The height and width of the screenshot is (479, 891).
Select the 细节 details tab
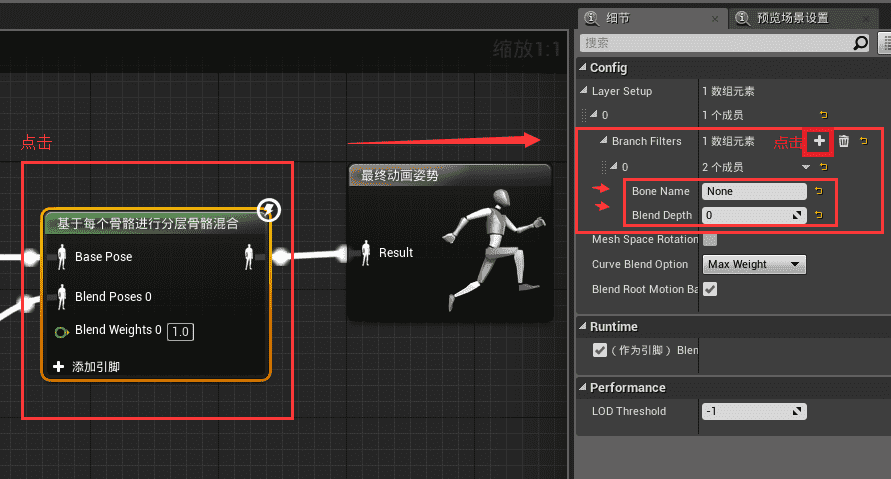(x=618, y=17)
